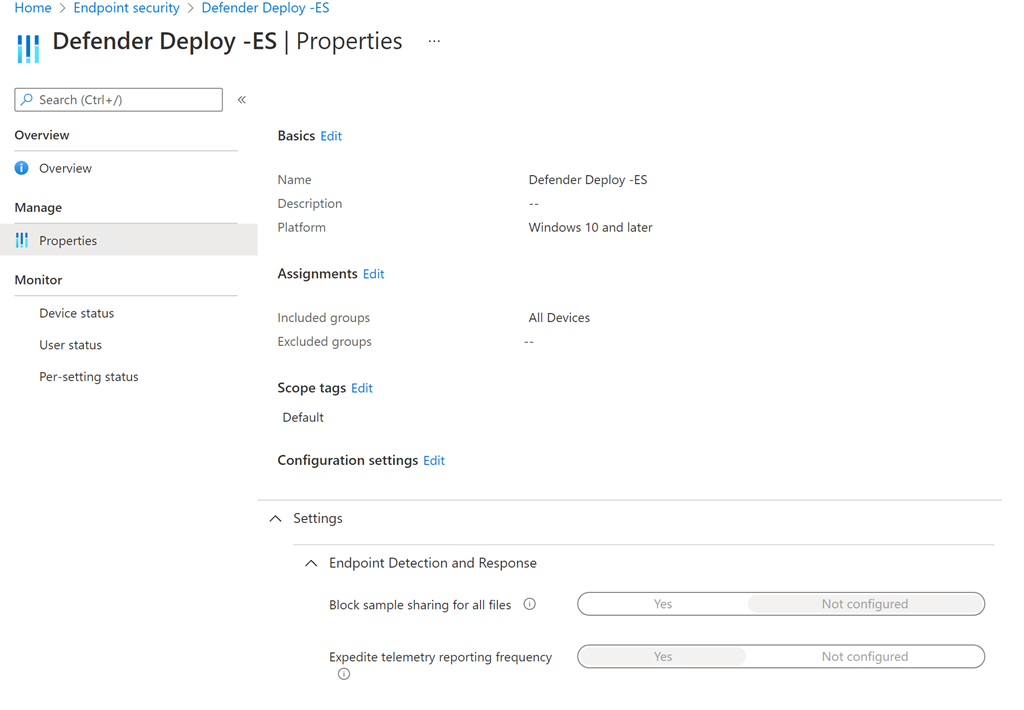This screenshot has height=710, width=1024.
Task: Click the Search (Ctrl+/) input field
Action: 127,100
